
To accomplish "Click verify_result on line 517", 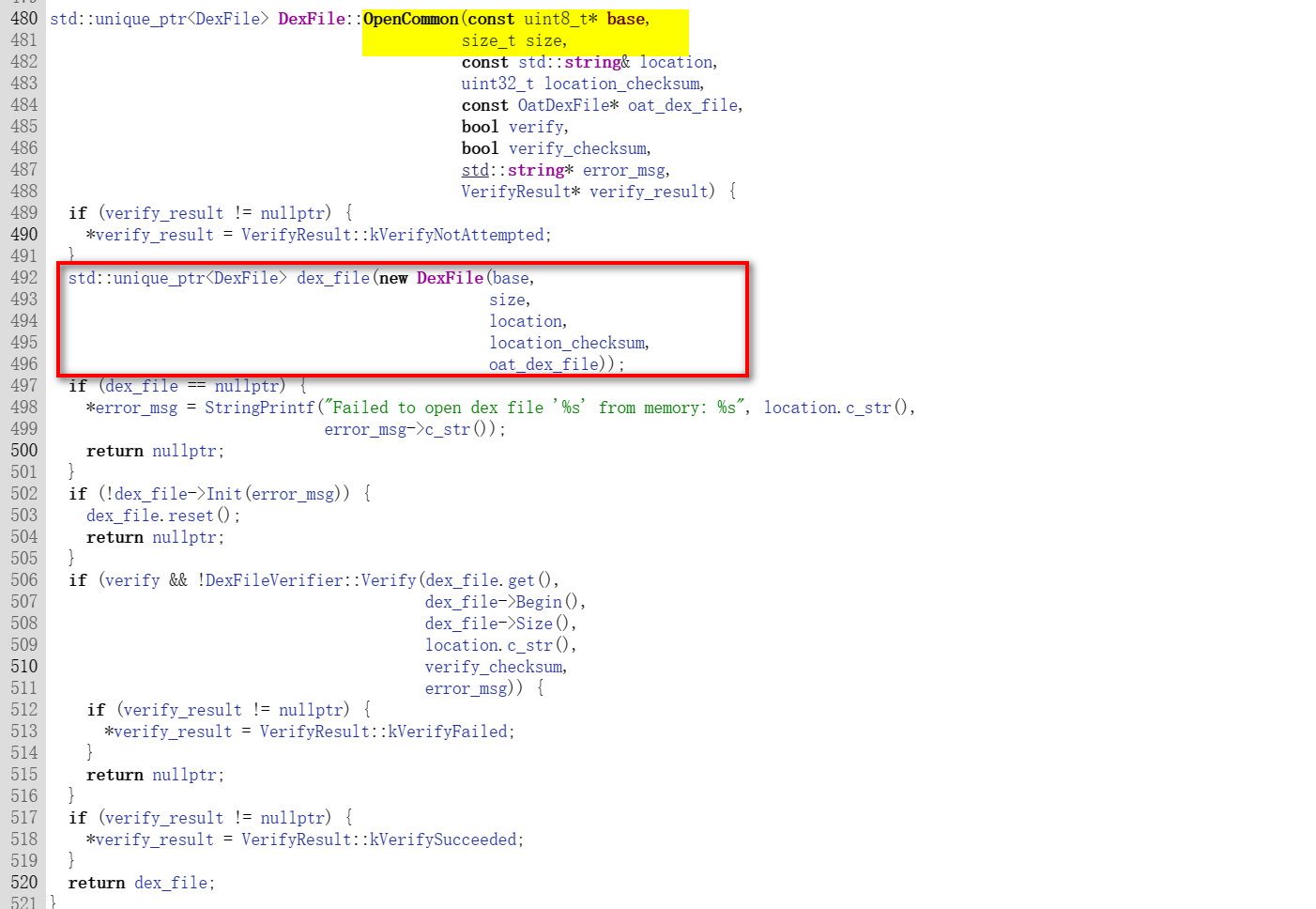I will pyautogui.click(x=164, y=818).
